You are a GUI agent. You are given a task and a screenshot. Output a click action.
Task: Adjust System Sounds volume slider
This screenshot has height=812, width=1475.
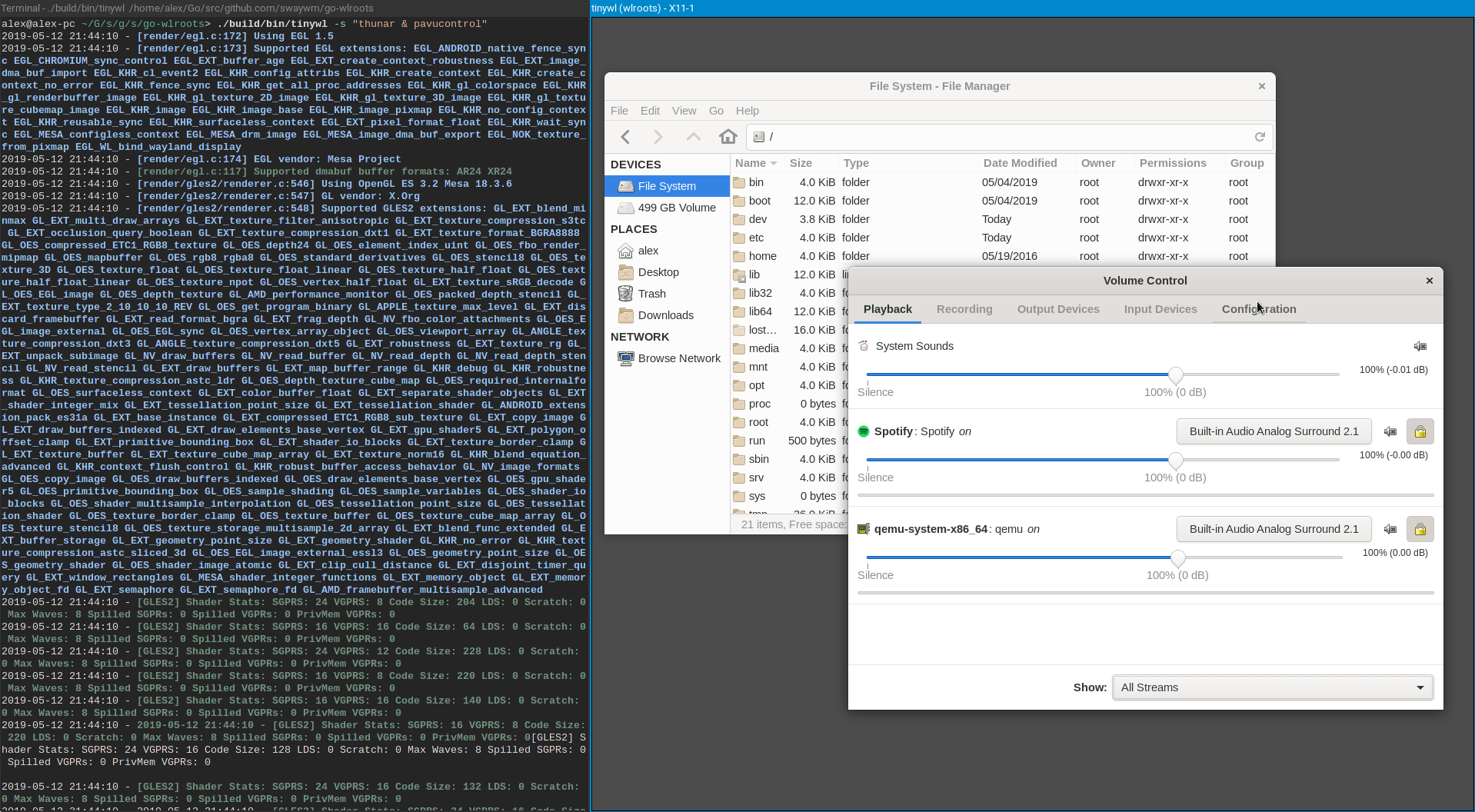[x=1103, y=374]
